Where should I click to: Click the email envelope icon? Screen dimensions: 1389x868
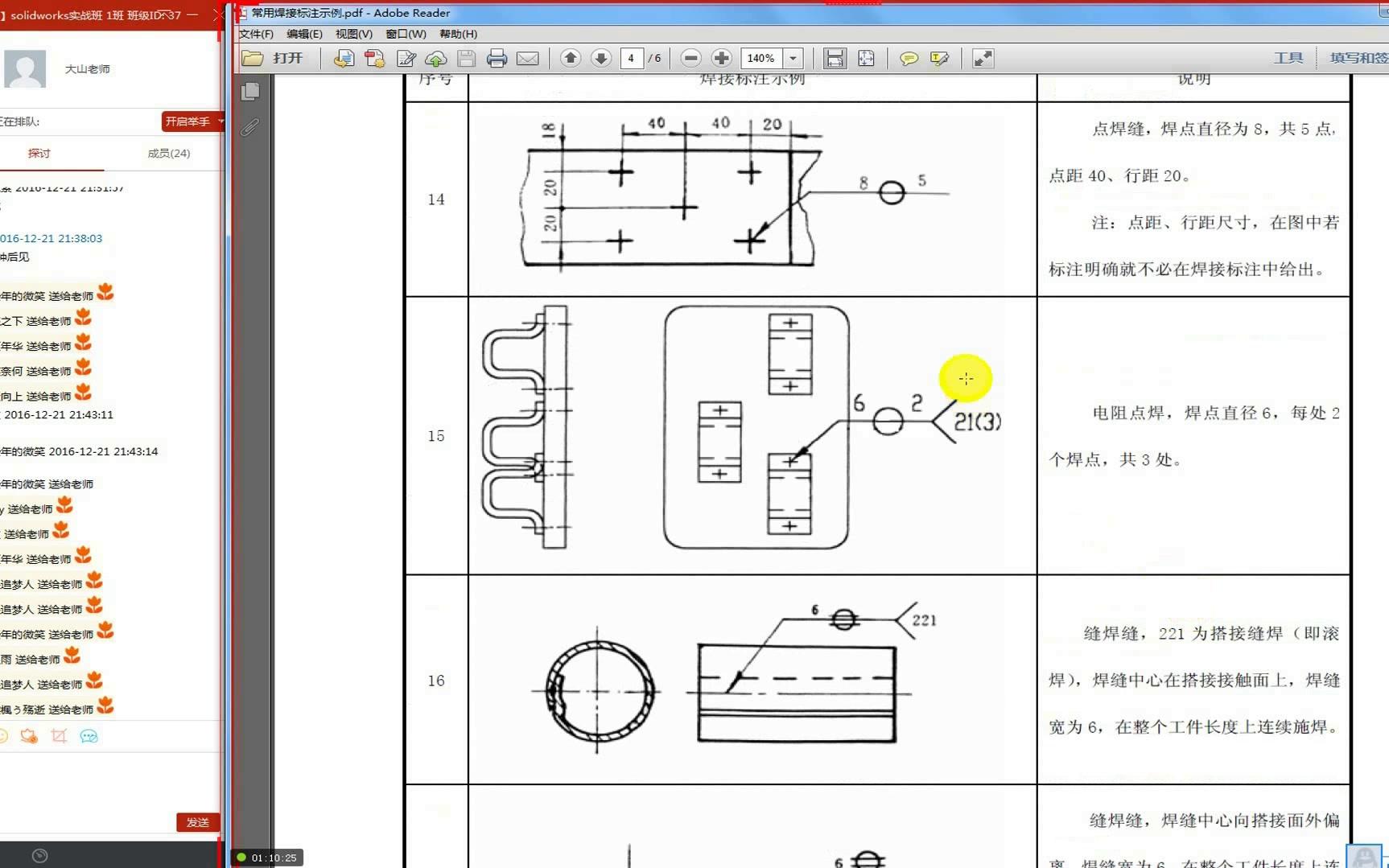(527, 58)
